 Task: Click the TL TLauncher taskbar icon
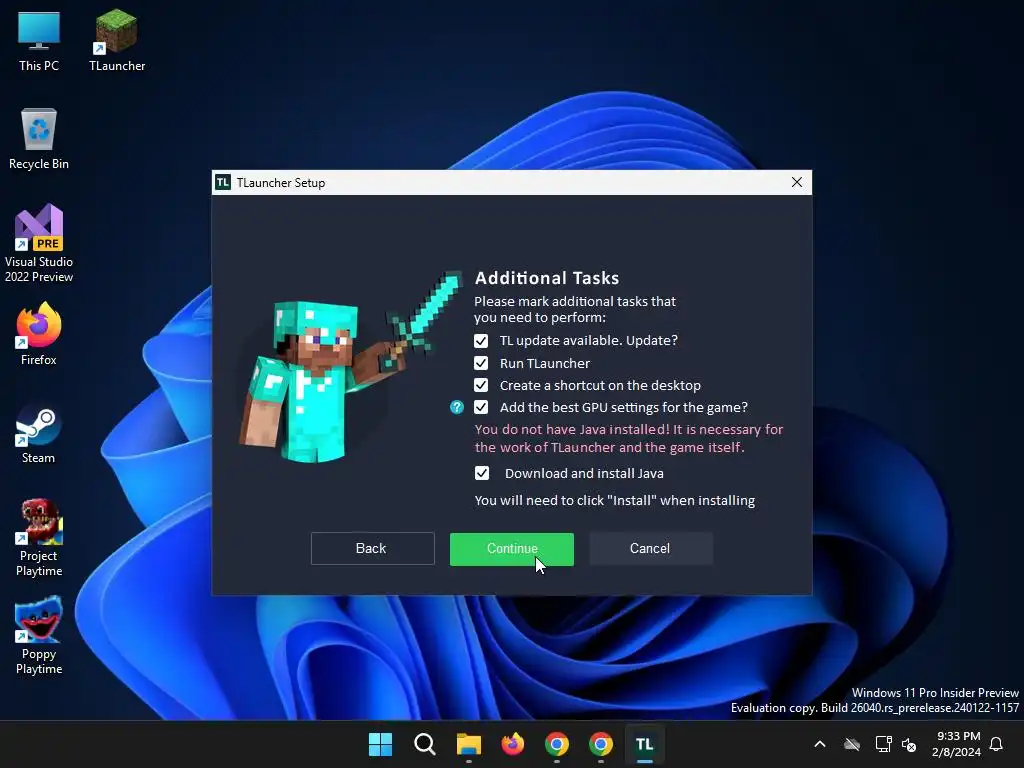645,744
